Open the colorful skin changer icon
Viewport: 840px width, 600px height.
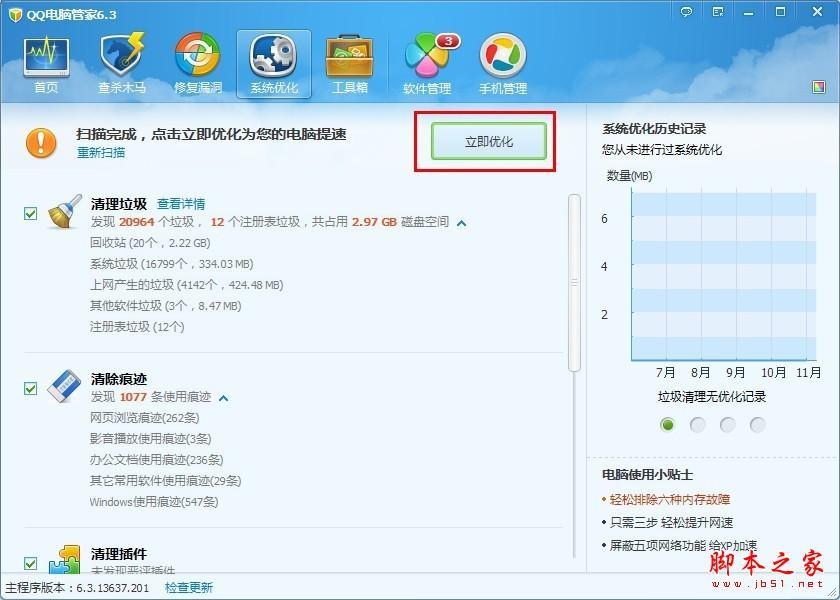pos(820,88)
